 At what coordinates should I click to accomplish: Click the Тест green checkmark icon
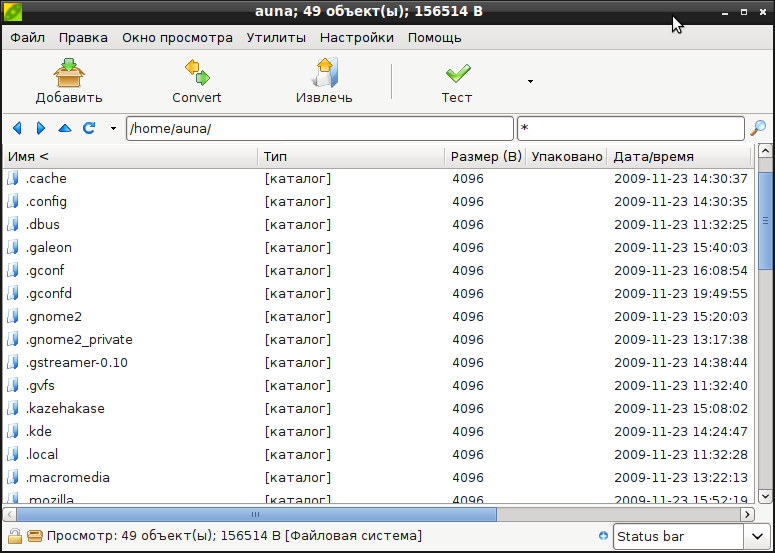click(458, 74)
